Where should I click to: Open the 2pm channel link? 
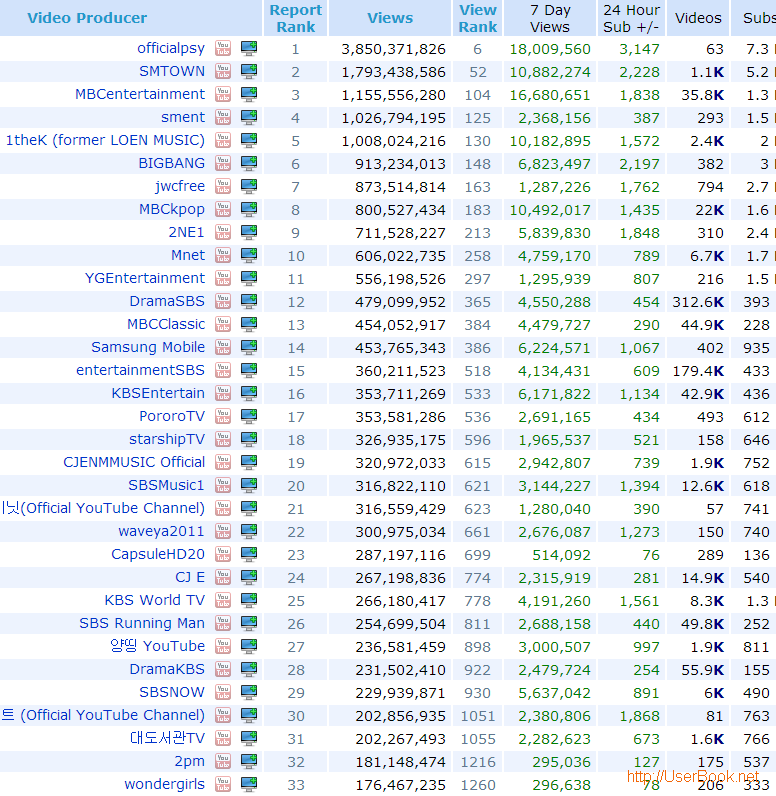(x=190, y=761)
